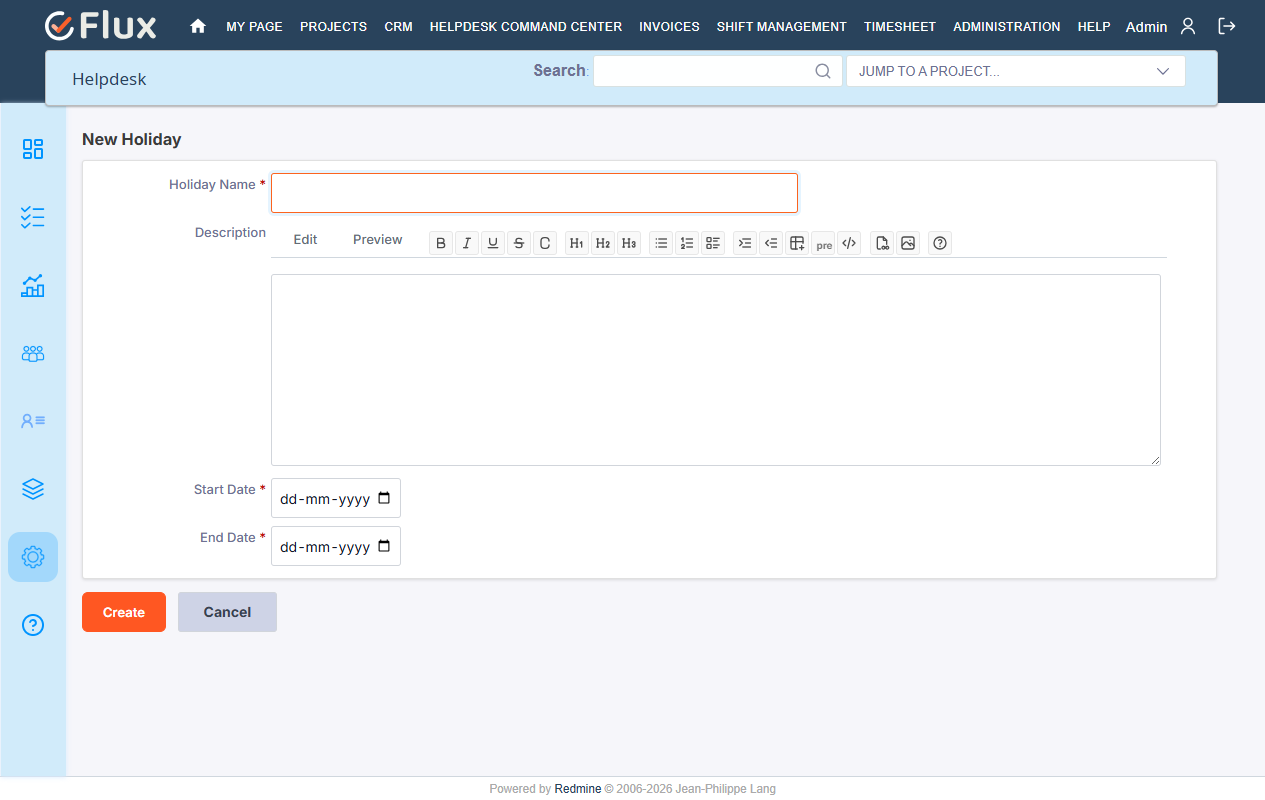Click the Admin username link
This screenshot has height=800, width=1265.
coord(1146,27)
